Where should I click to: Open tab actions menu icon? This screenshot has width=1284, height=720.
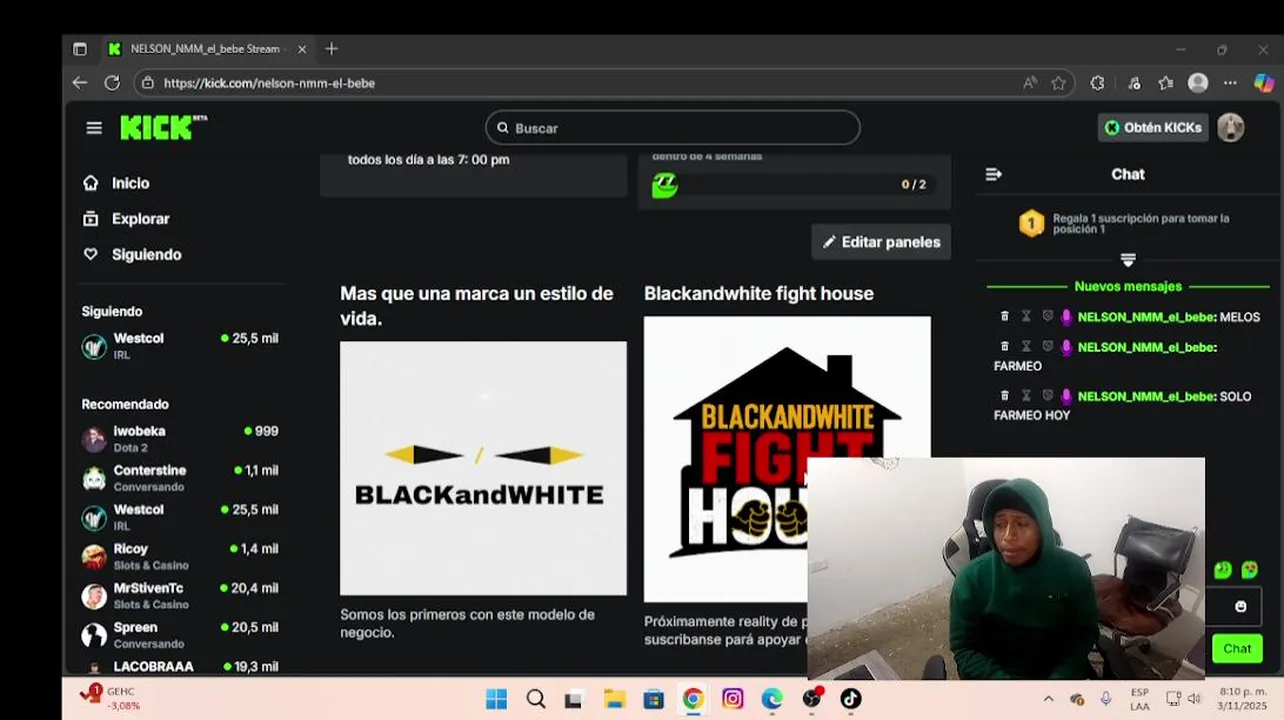tap(80, 49)
